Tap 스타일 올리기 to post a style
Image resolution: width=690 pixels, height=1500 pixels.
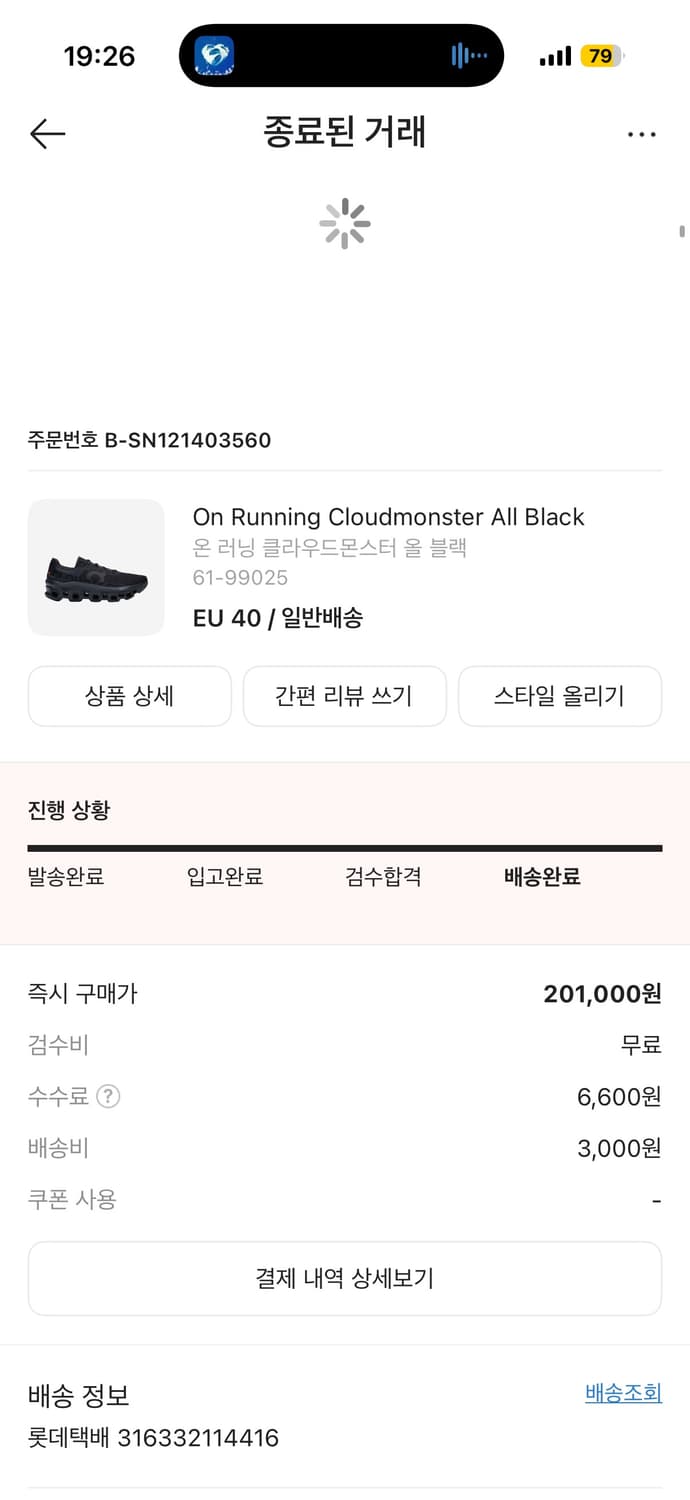tap(560, 696)
